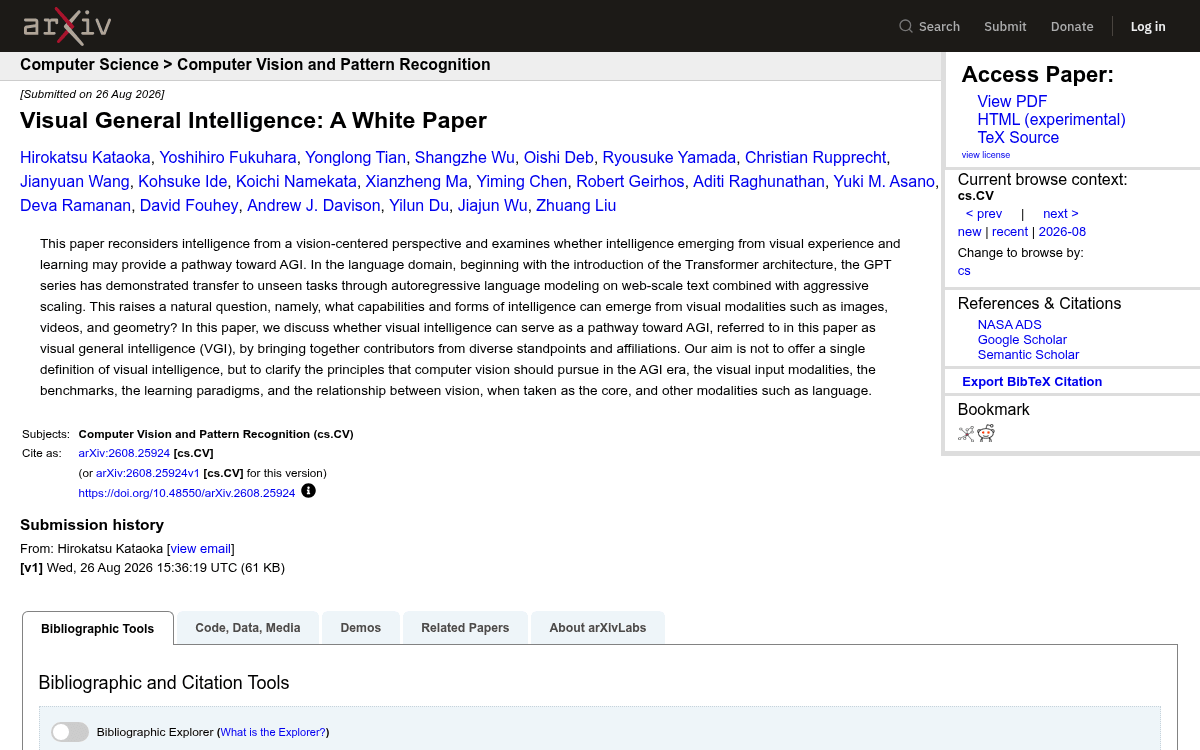Viewport: 1200px width, 750px height.
Task: Click the DOI info icon
Action: pos(308,491)
